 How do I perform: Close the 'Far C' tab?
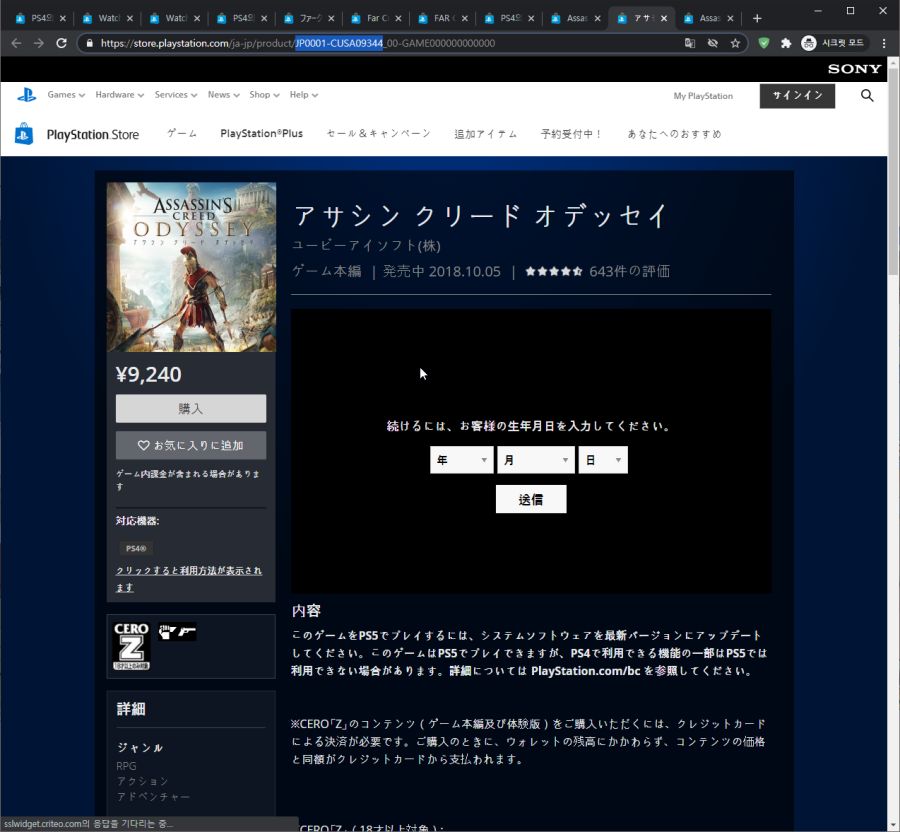398,18
